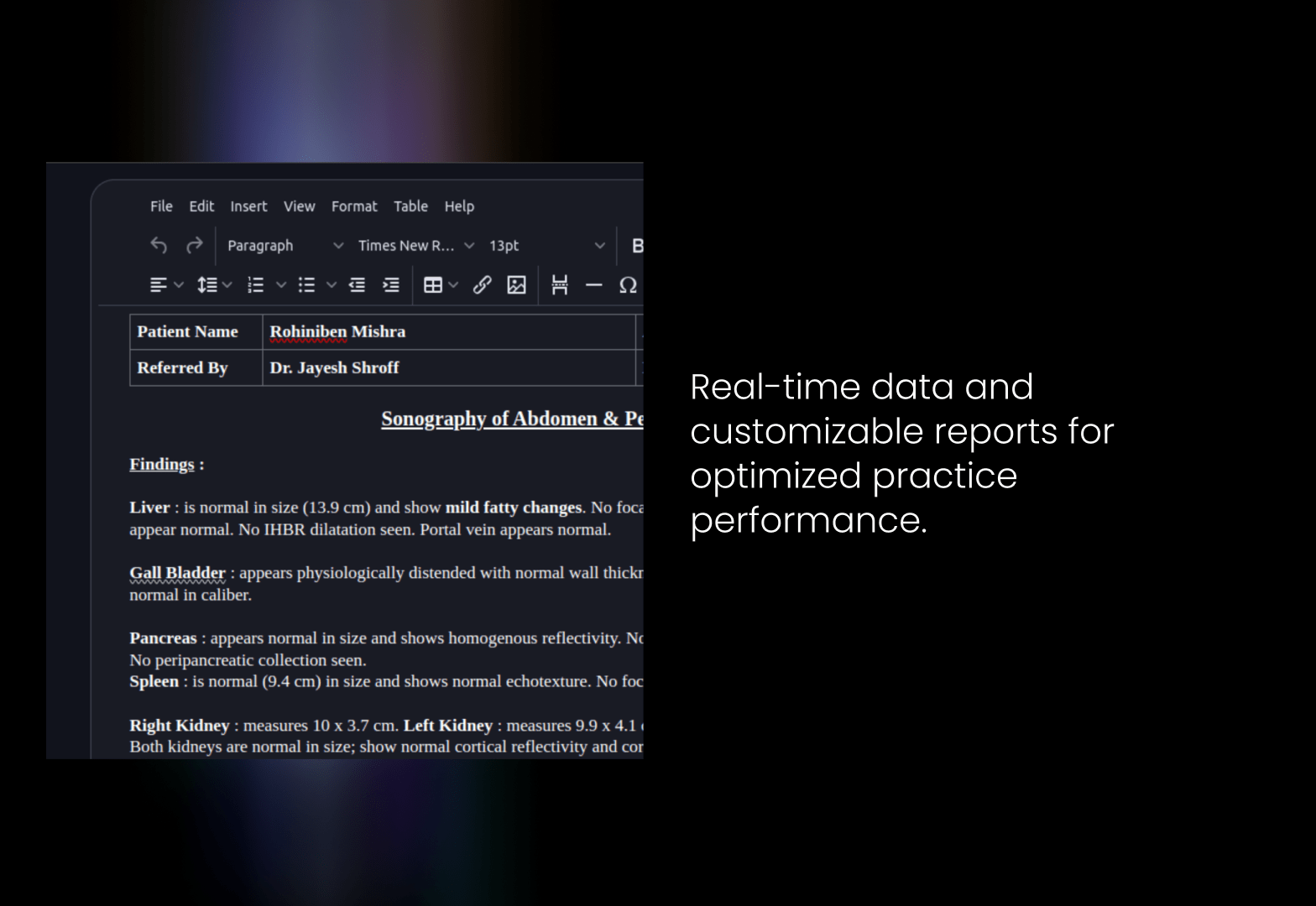
Task: Open the Format menu
Action: pyautogui.click(x=354, y=206)
